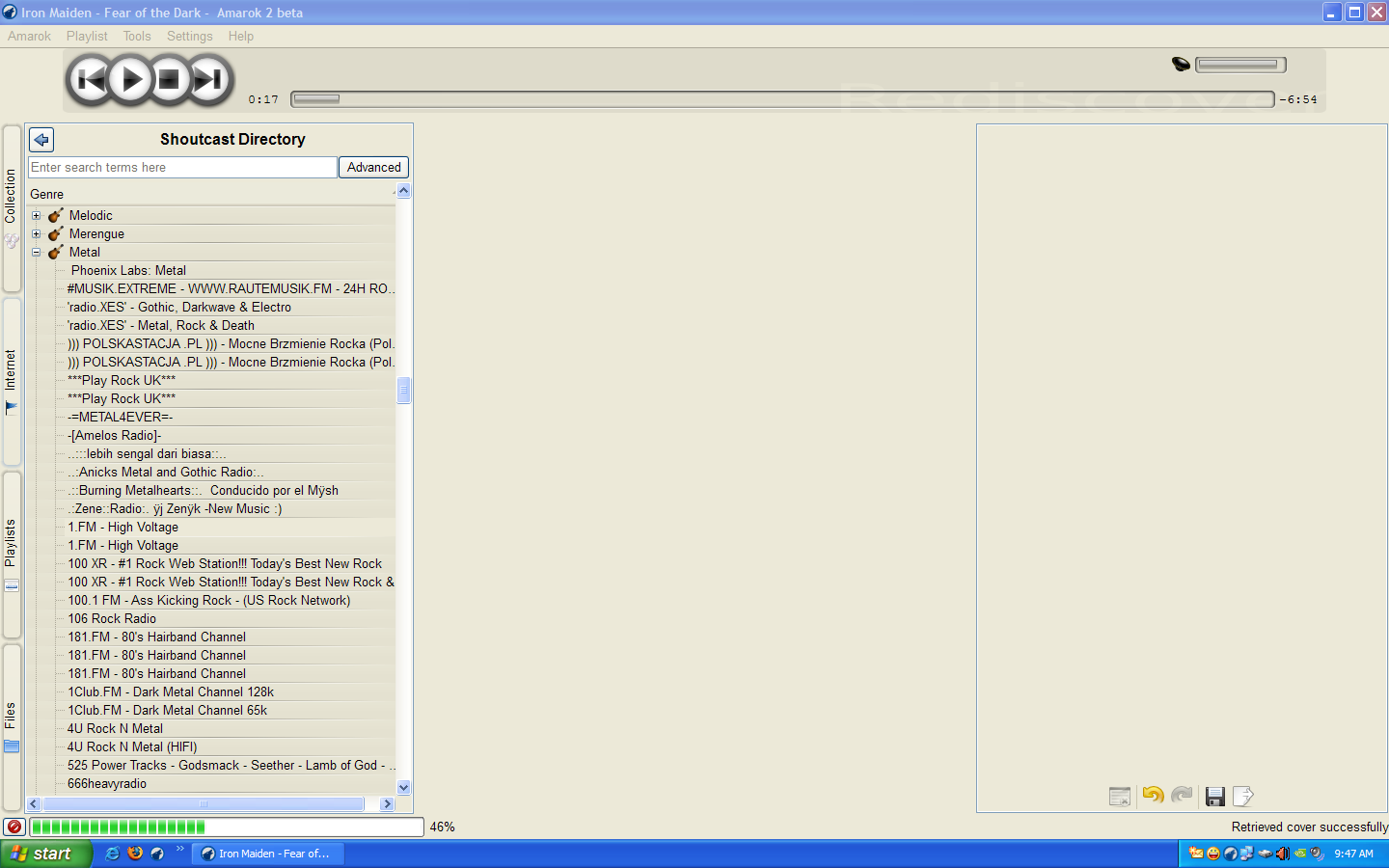Collapse the Metal genre
Viewport: 1389px width, 868px height.
point(37,252)
